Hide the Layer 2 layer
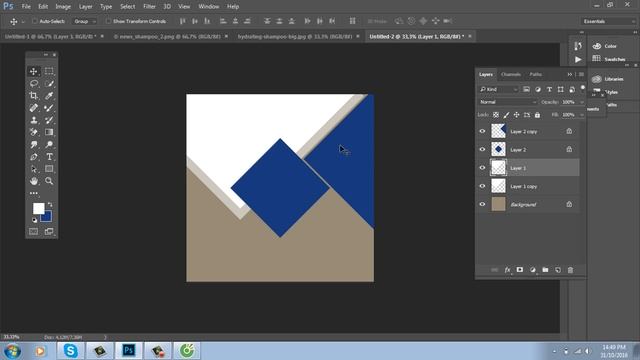640x360 pixels. coord(482,149)
